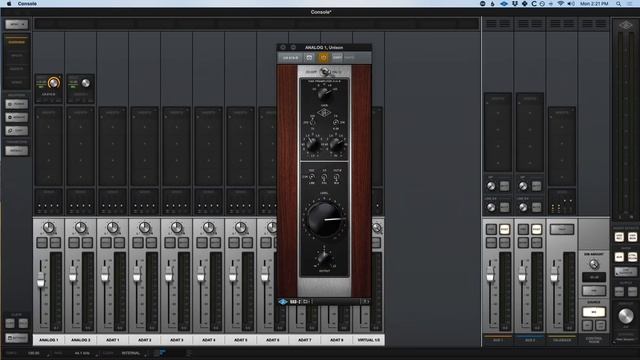This screenshot has width=640, height=360.
Task: Open the Apple menu
Action: tap(9, 4)
